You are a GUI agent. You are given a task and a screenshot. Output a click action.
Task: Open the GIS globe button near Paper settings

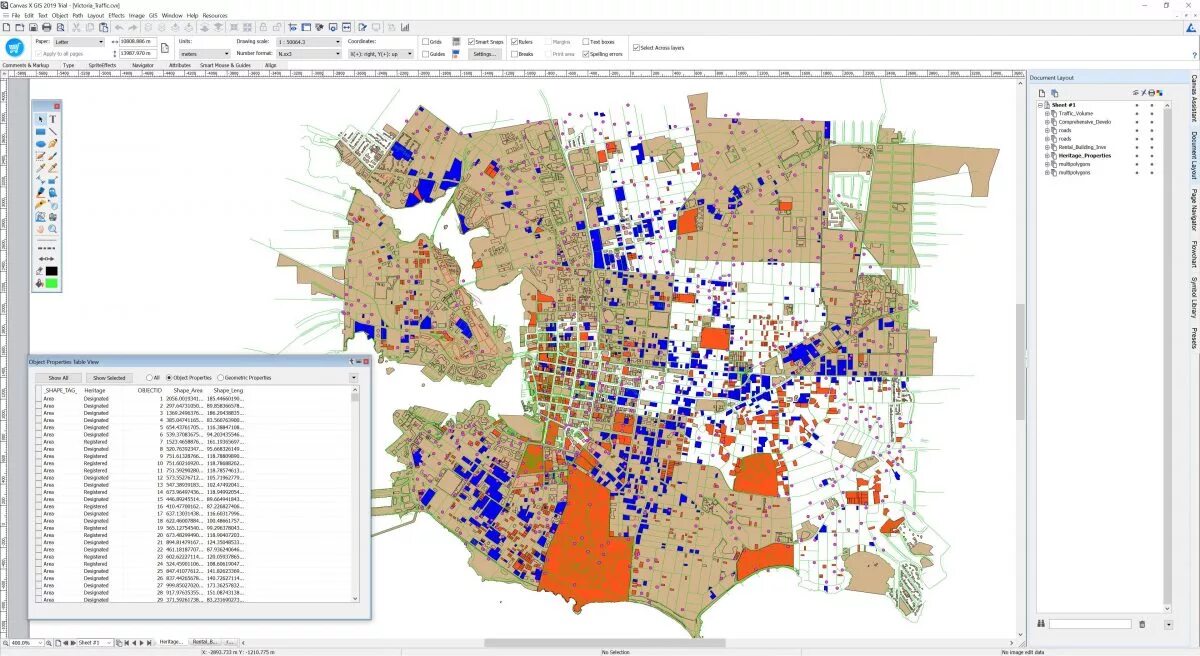pyautogui.click(x=14, y=48)
